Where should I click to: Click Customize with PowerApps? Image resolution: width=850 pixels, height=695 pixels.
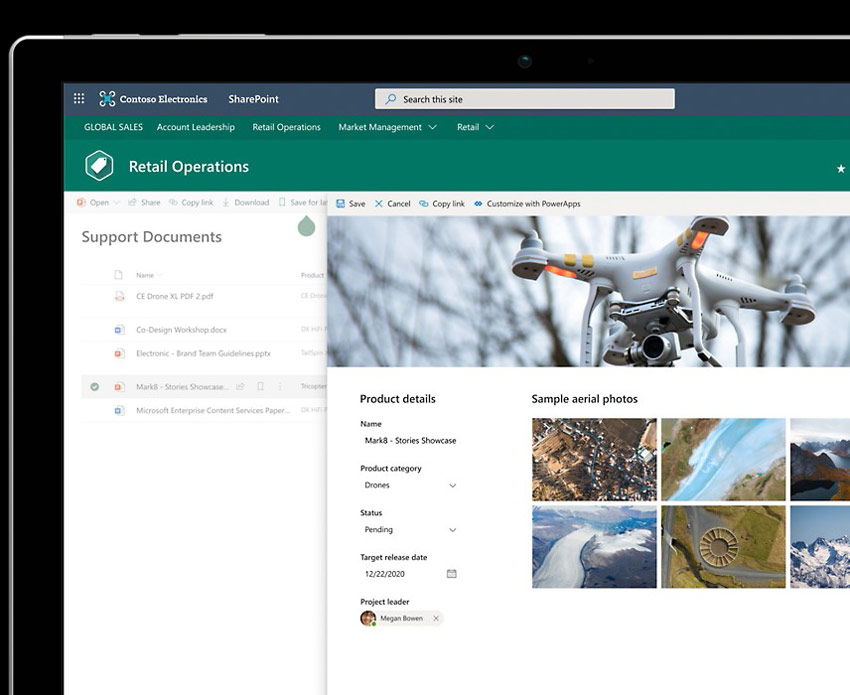[x=528, y=203]
